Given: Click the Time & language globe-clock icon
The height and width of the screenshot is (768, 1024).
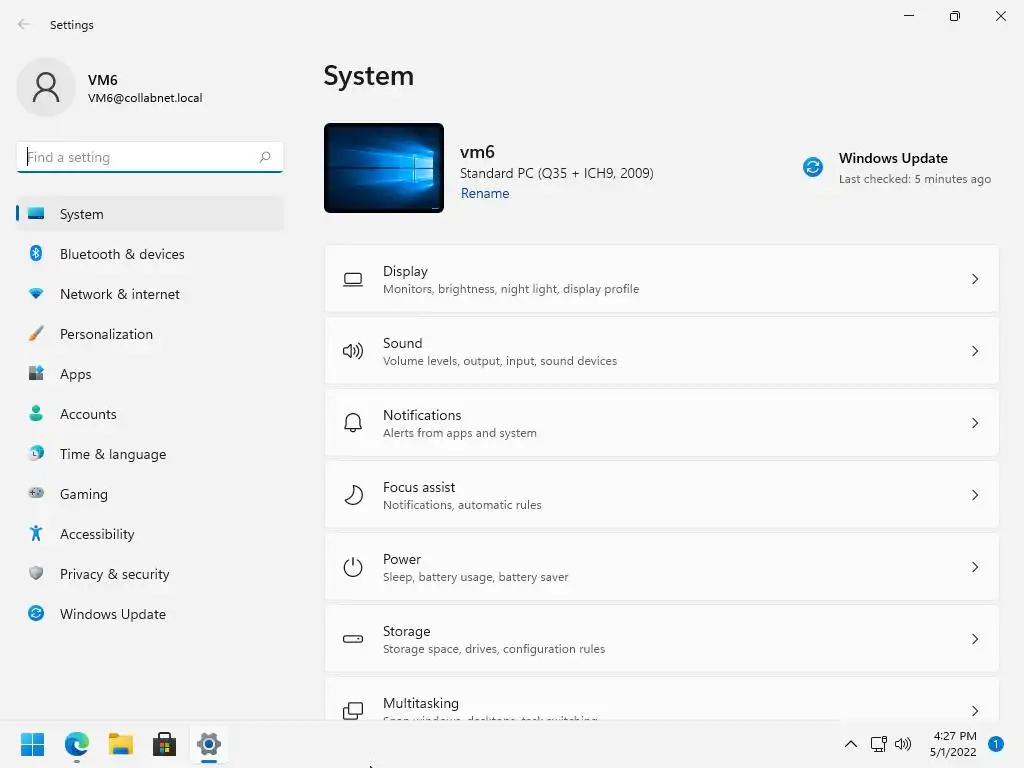Looking at the screenshot, I should [36, 453].
